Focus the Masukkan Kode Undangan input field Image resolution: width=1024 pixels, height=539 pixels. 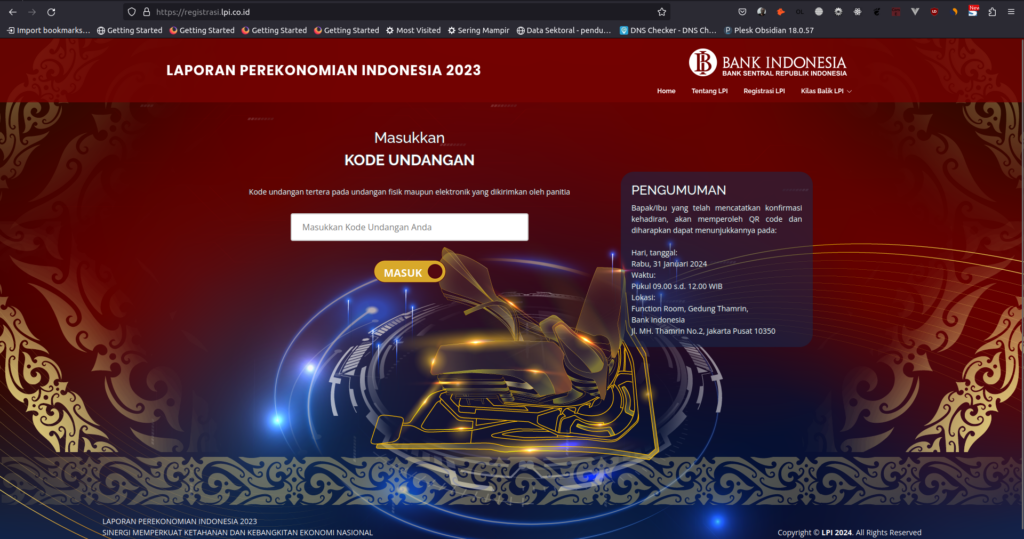tap(409, 227)
